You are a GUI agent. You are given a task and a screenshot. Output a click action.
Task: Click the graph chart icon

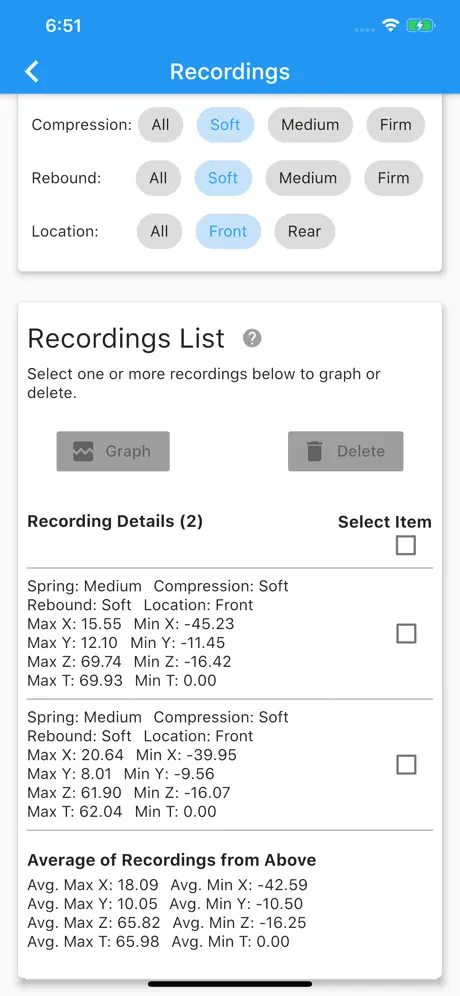(x=84, y=452)
